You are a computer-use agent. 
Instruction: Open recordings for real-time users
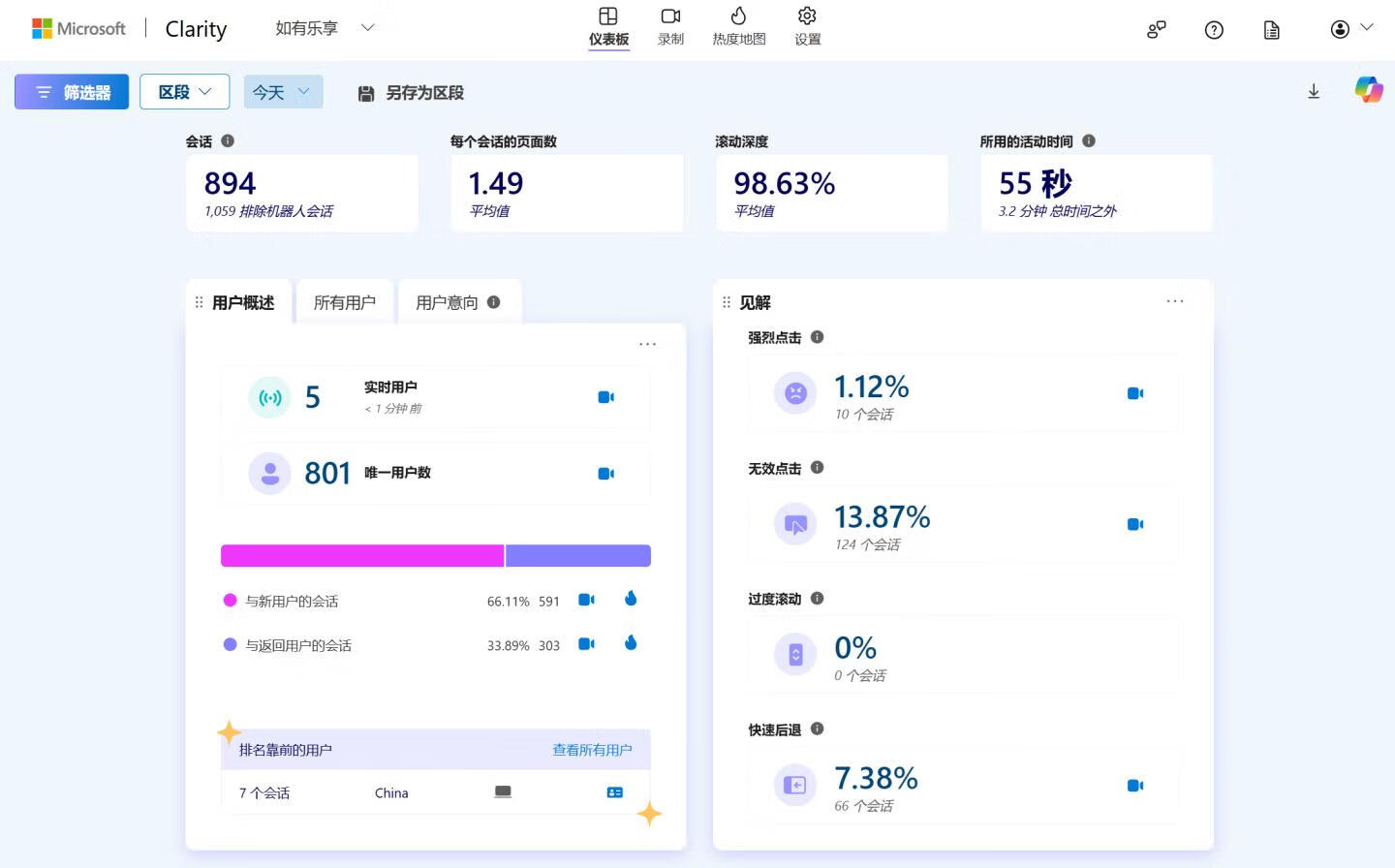(x=606, y=397)
